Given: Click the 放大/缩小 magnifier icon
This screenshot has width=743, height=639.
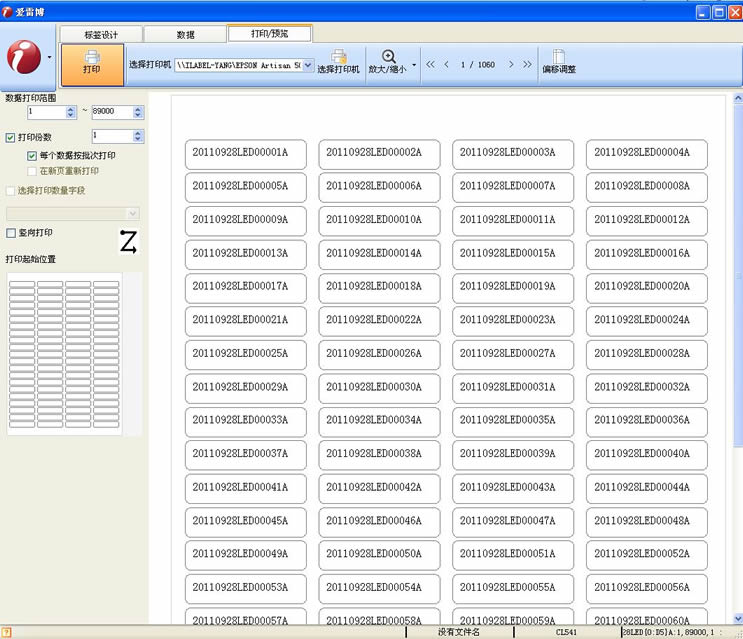Looking at the screenshot, I should click(x=389, y=56).
